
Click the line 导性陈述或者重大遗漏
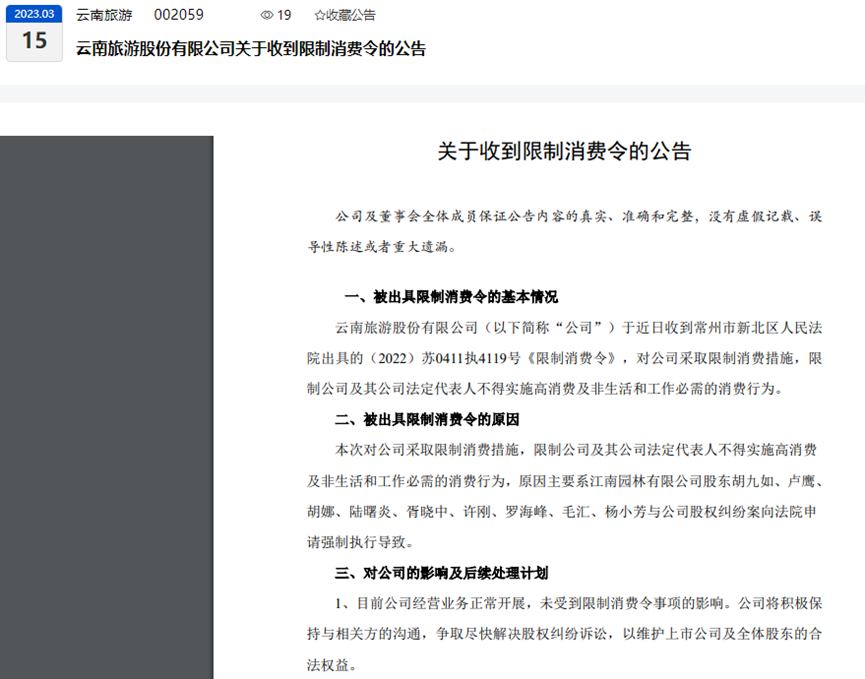point(382,247)
